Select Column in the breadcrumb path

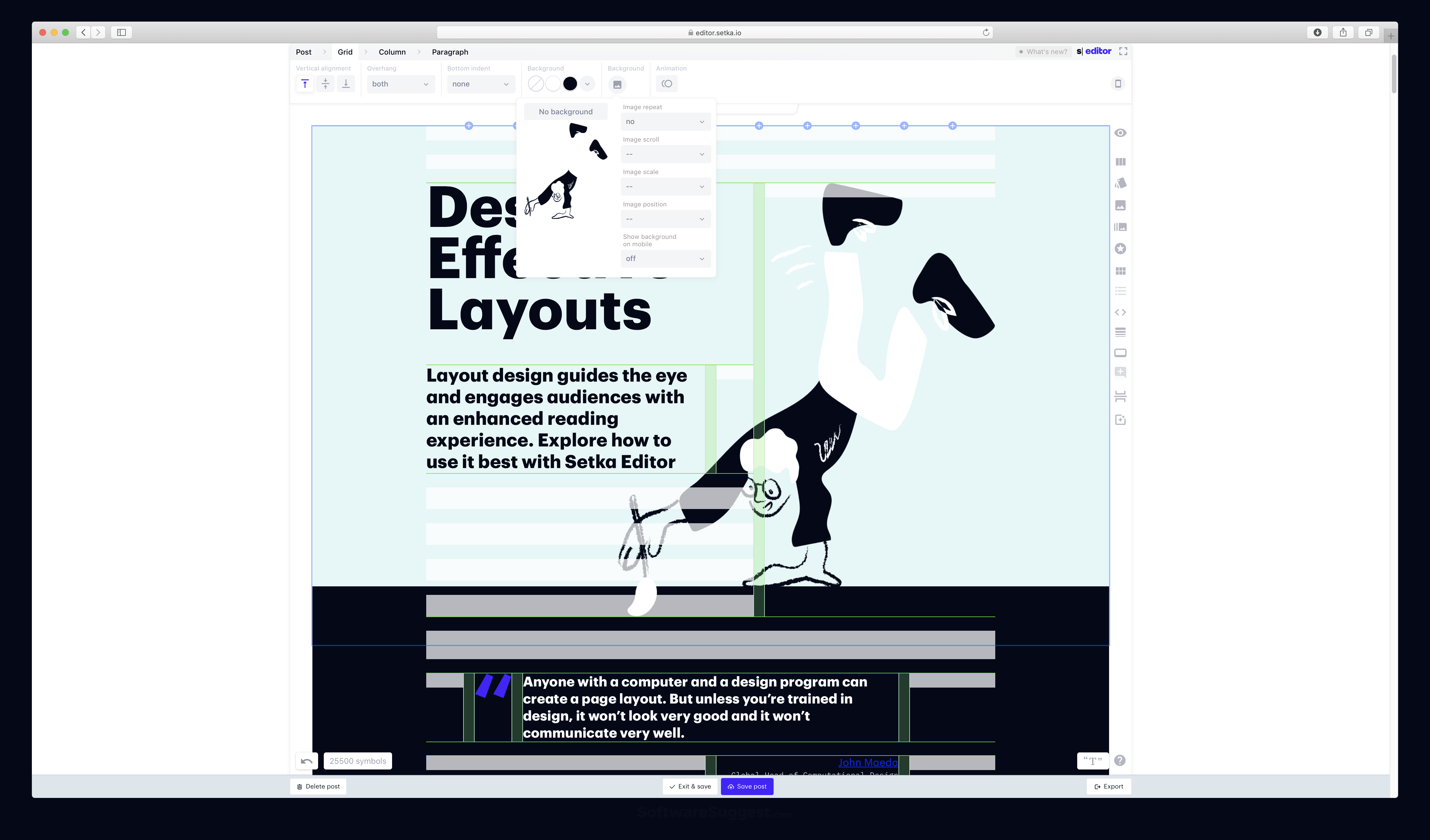point(392,52)
